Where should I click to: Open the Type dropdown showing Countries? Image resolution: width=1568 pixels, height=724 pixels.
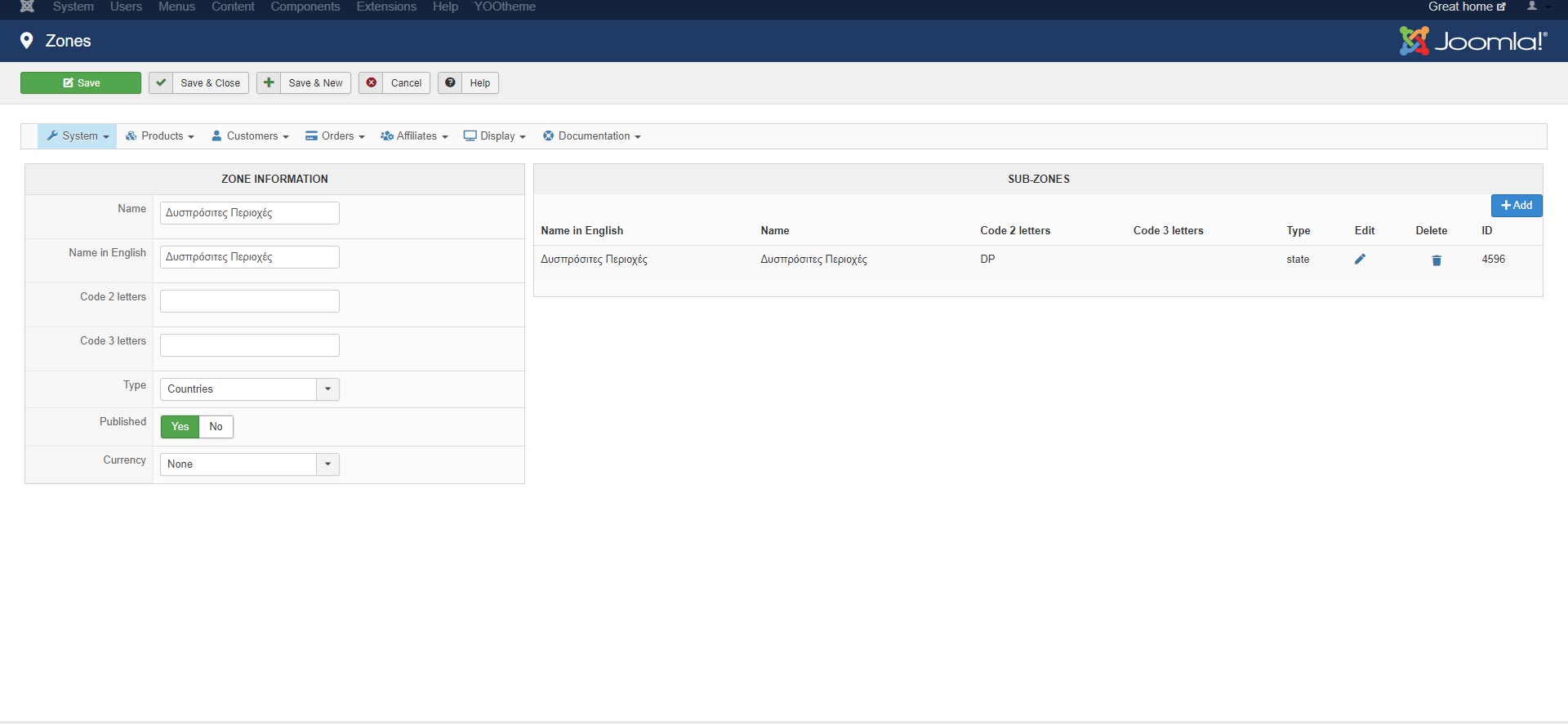[x=249, y=389]
